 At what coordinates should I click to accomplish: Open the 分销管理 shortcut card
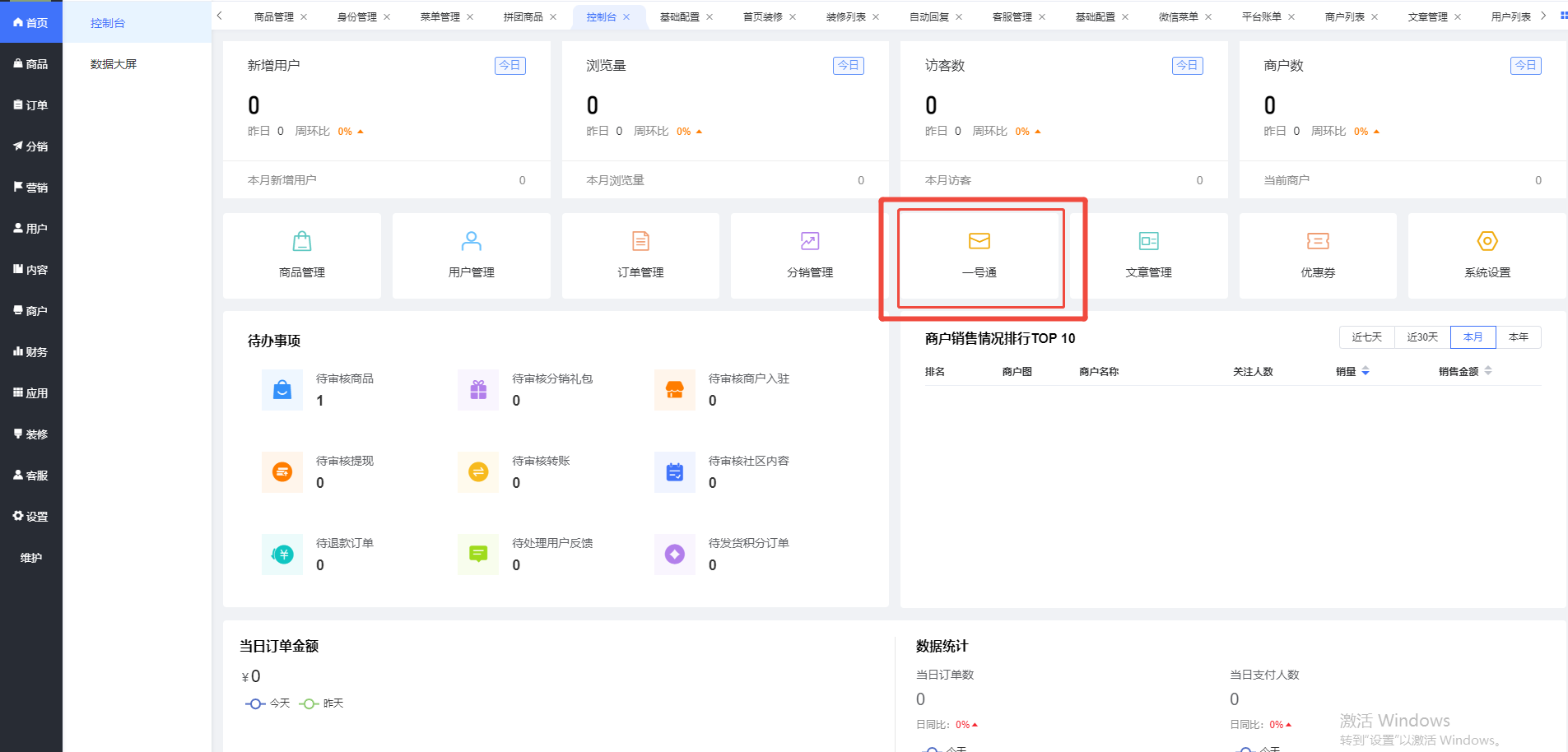tap(810, 256)
